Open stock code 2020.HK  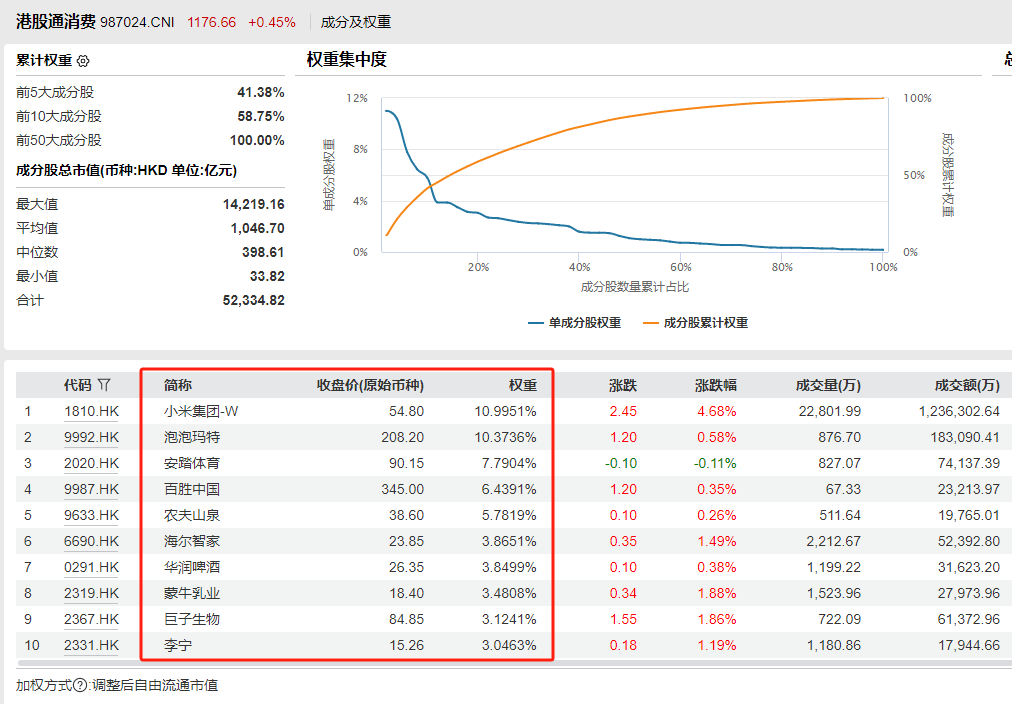(x=91, y=463)
